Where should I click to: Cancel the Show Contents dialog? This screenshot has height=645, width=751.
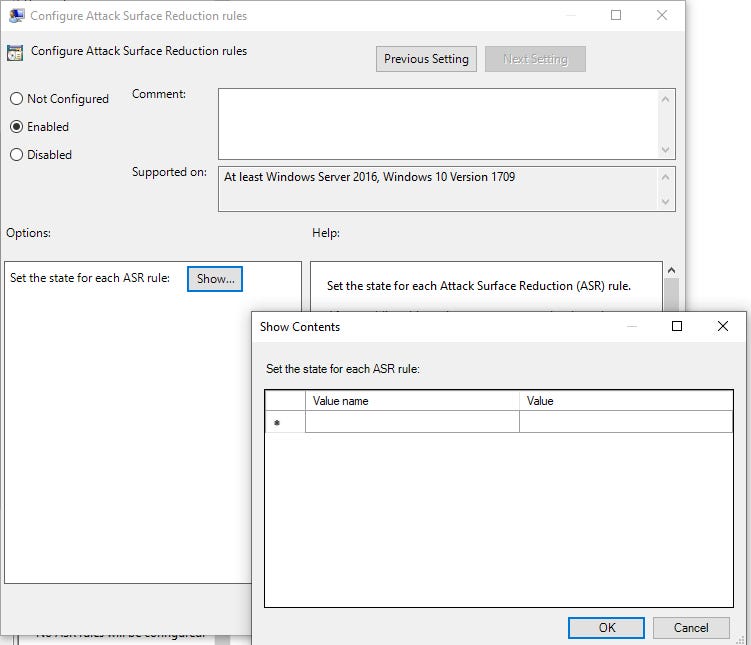[x=691, y=628]
